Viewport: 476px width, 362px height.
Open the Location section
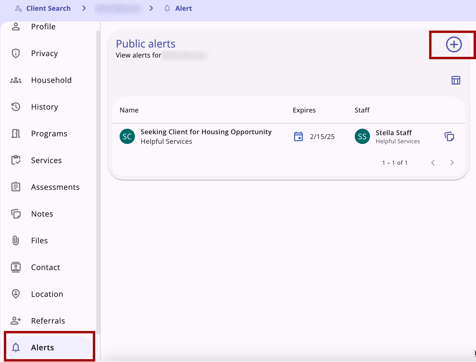[48, 294]
